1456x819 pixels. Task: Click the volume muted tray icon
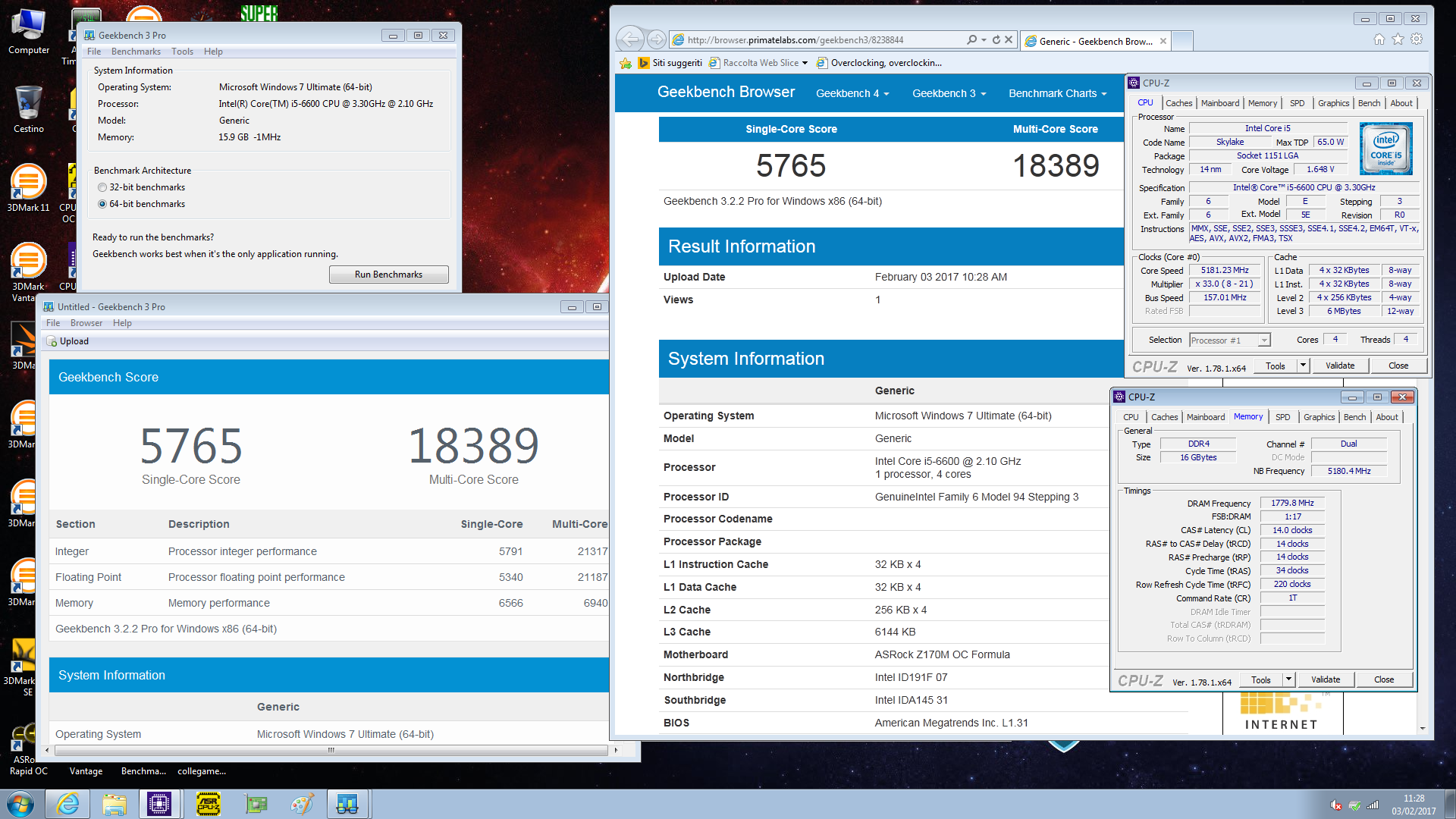click(x=1336, y=805)
